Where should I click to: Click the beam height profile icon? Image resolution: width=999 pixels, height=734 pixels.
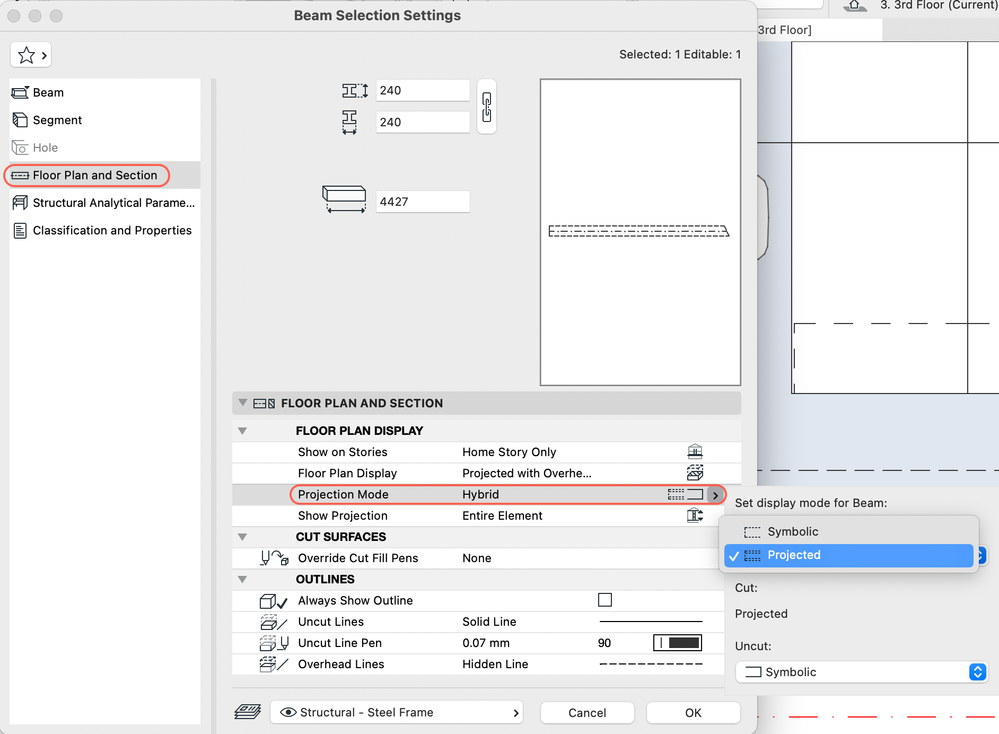(354, 90)
